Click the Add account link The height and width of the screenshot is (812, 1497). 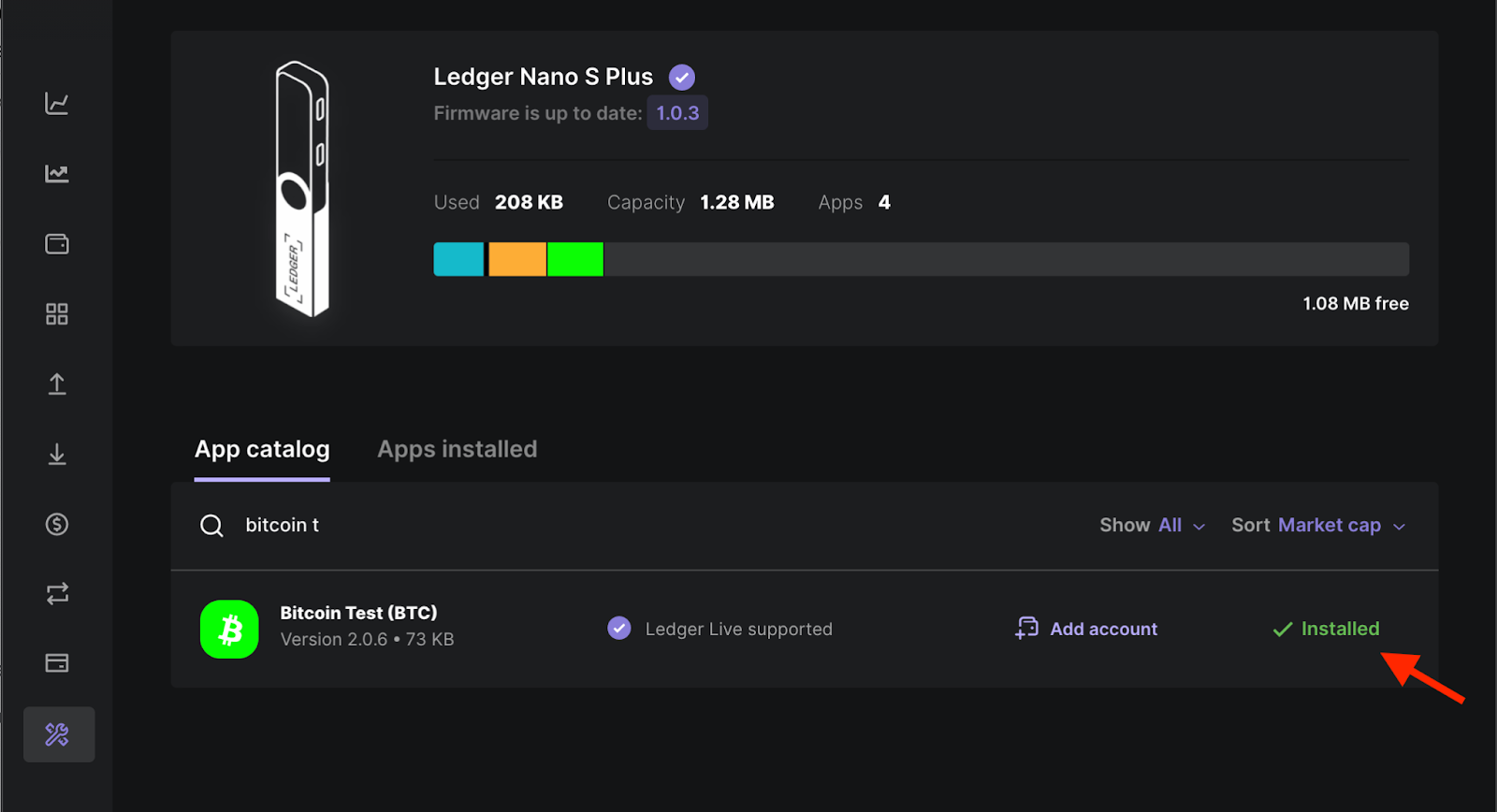tap(1104, 629)
